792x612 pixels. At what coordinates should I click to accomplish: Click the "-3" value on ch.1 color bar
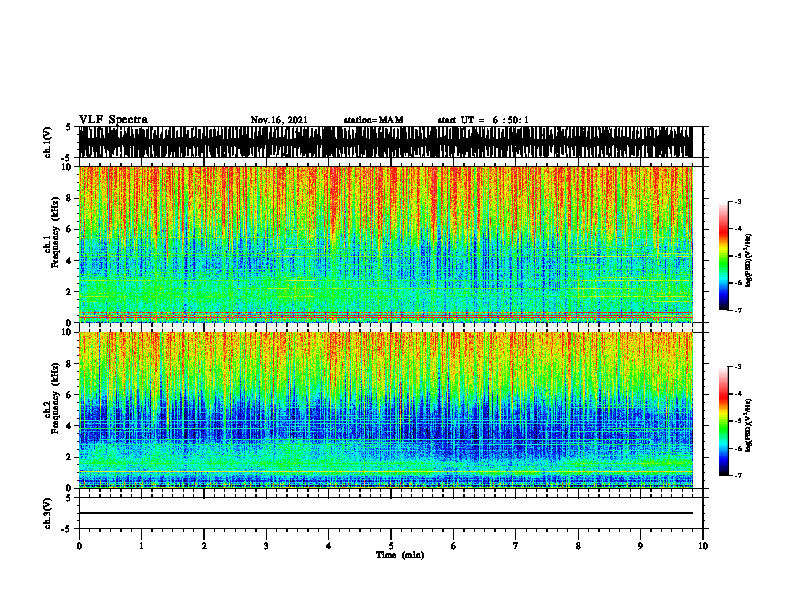click(x=738, y=202)
